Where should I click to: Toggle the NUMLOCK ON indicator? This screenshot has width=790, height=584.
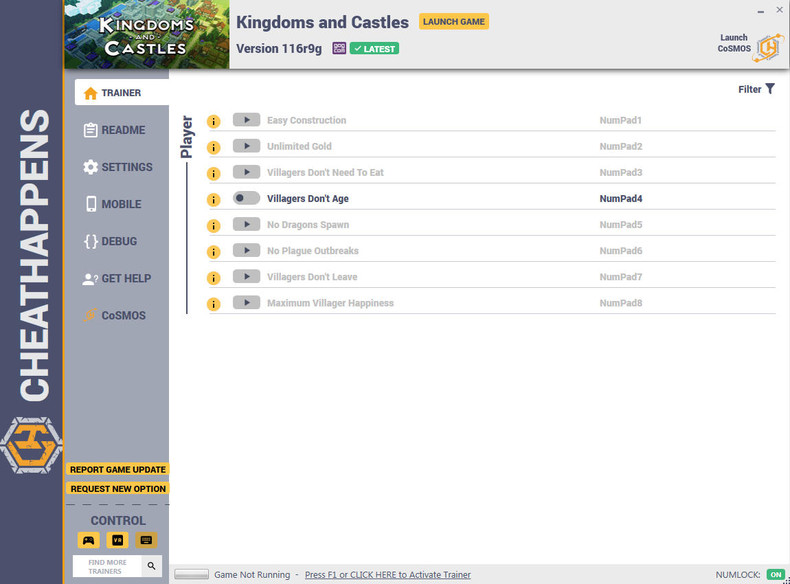[x=775, y=574]
